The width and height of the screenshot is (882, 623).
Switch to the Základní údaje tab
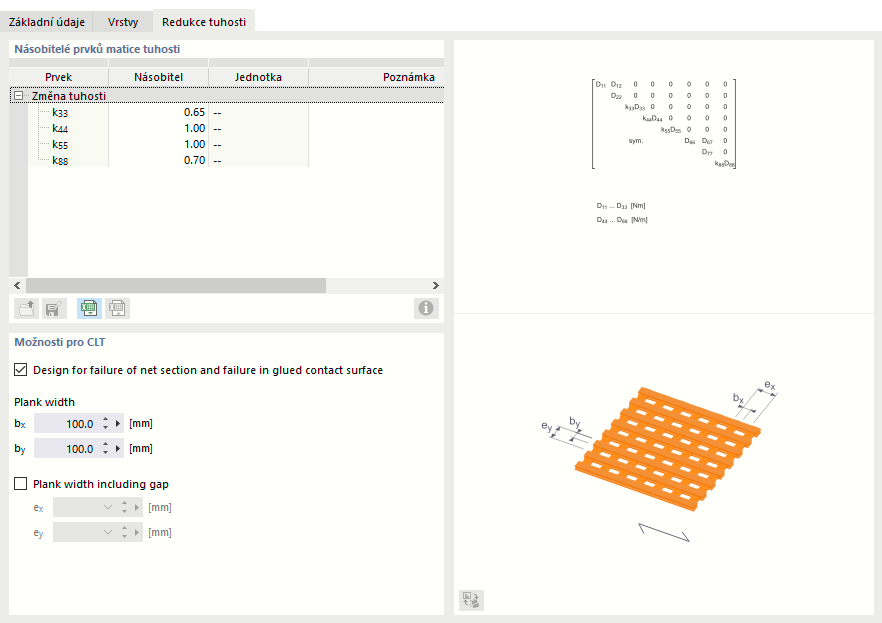(48, 21)
